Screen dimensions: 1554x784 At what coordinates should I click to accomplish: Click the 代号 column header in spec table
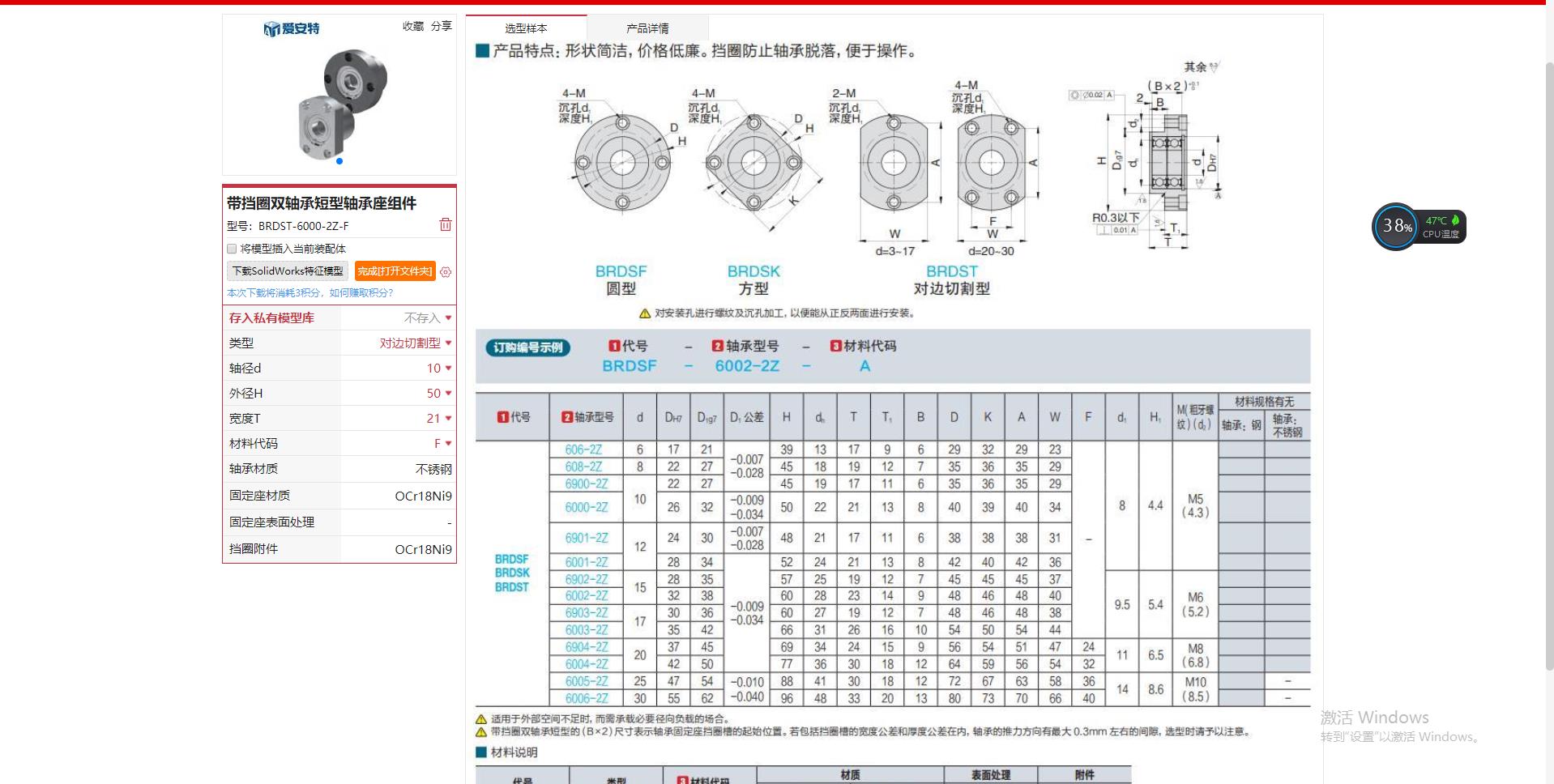pyautogui.click(x=514, y=417)
